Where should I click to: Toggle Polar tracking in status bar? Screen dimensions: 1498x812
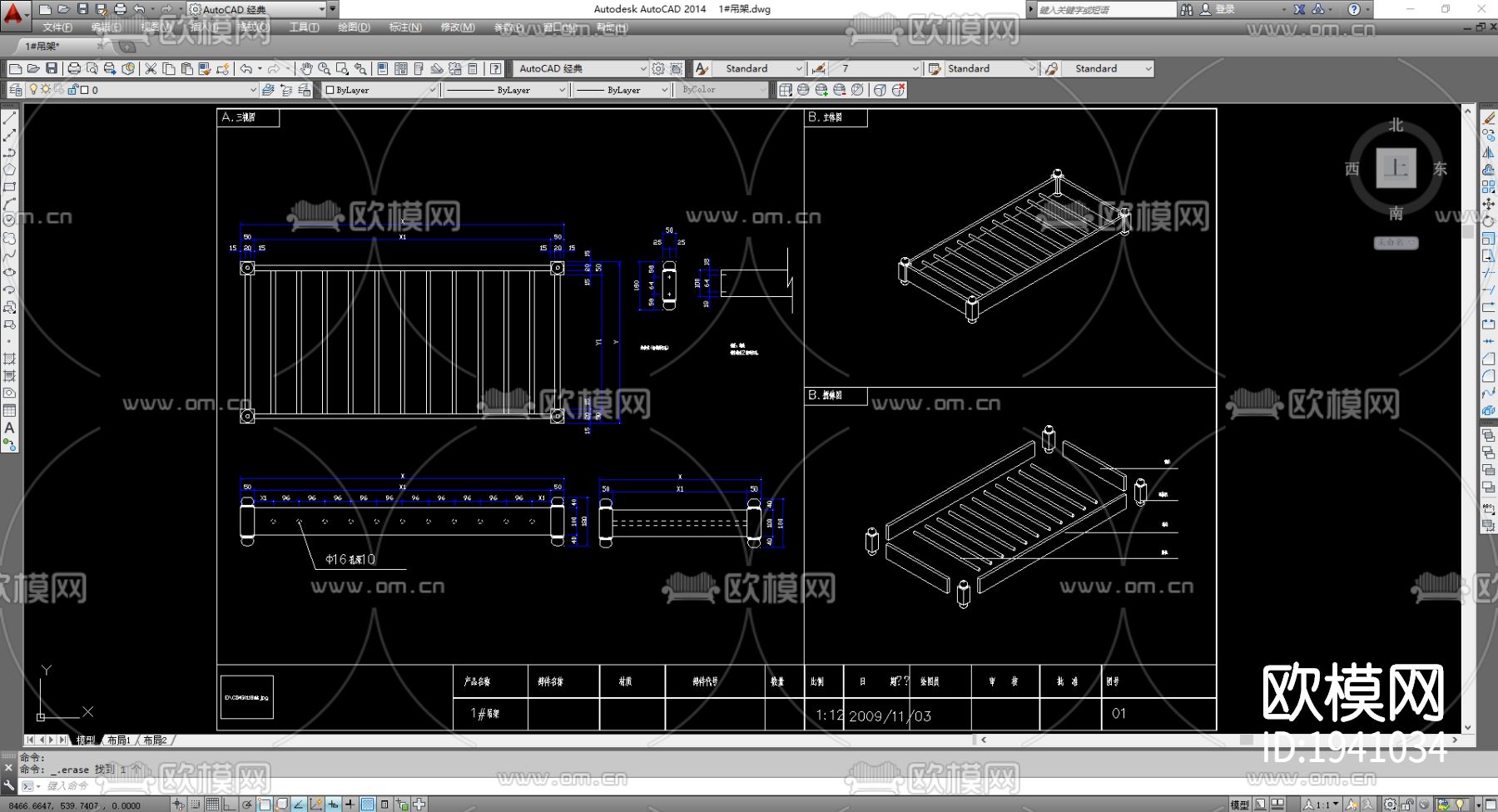pyautogui.click(x=247, y=804)
